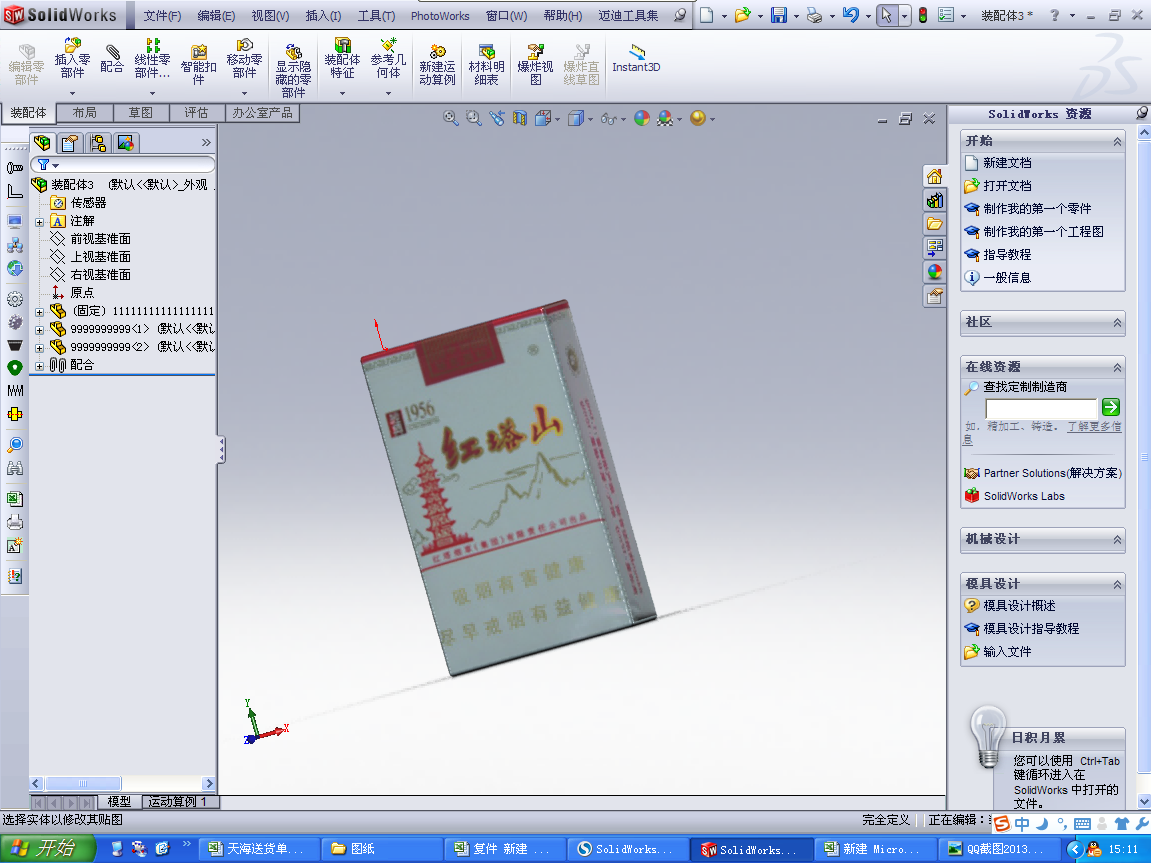The image size is (1151, 863).
Task: Click the Previous View icon
Action: [497, 118]
